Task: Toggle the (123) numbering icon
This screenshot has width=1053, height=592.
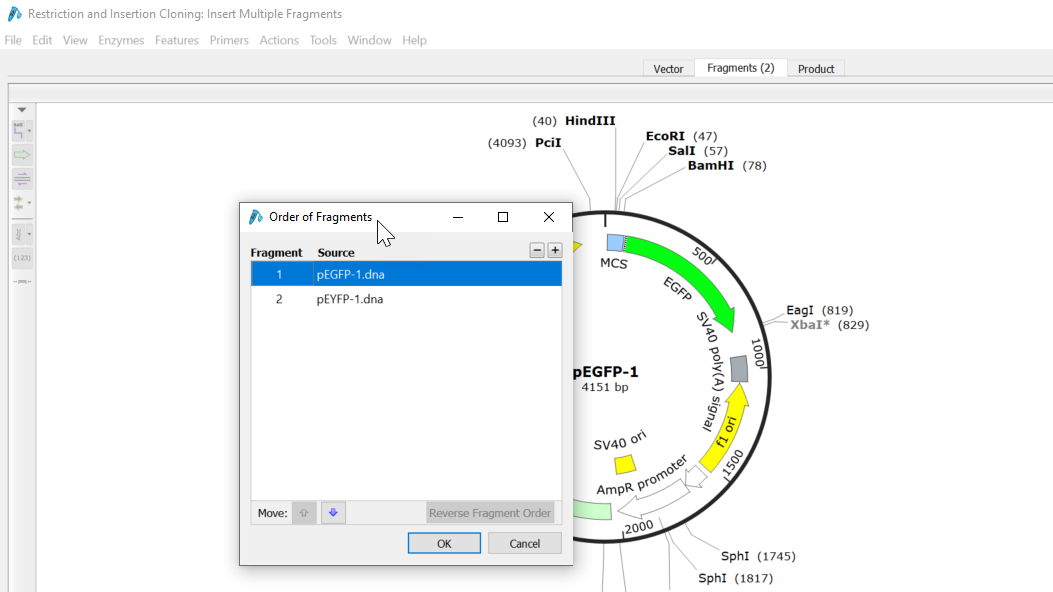Action: tap(21, 258)
